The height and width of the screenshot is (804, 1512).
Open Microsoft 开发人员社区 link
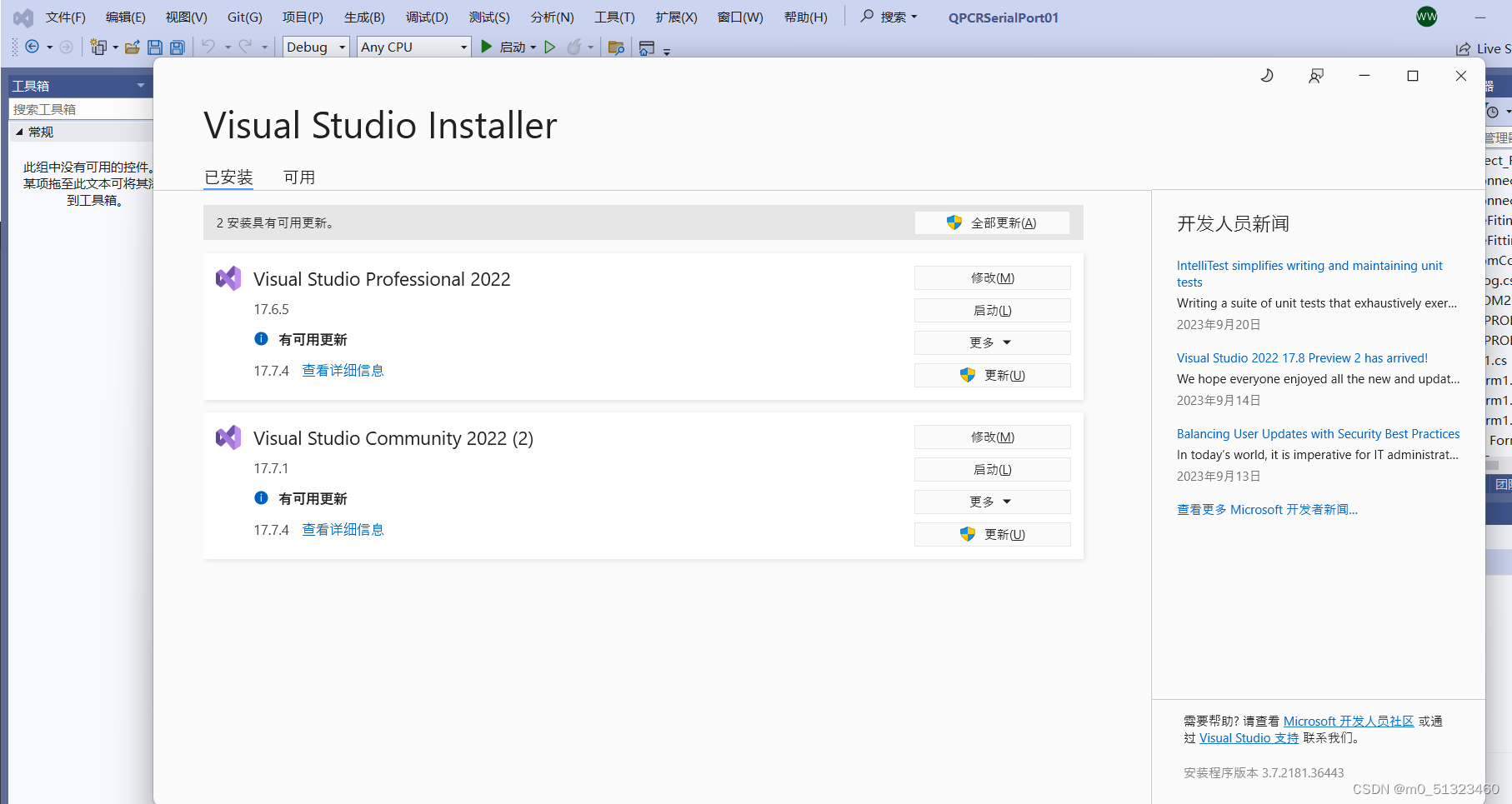1349,721
